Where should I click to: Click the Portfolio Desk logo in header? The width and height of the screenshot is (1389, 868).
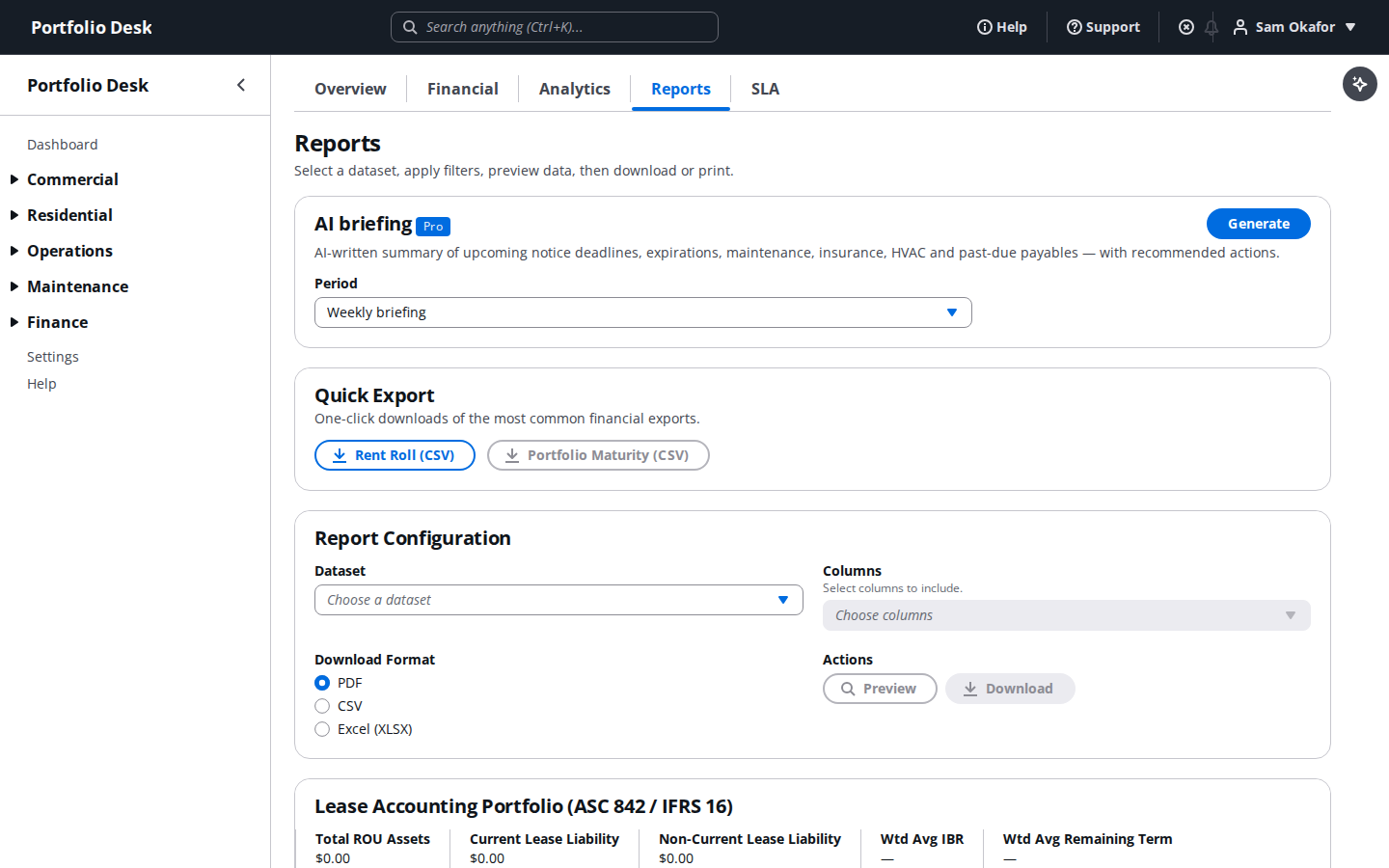(92, 27)
